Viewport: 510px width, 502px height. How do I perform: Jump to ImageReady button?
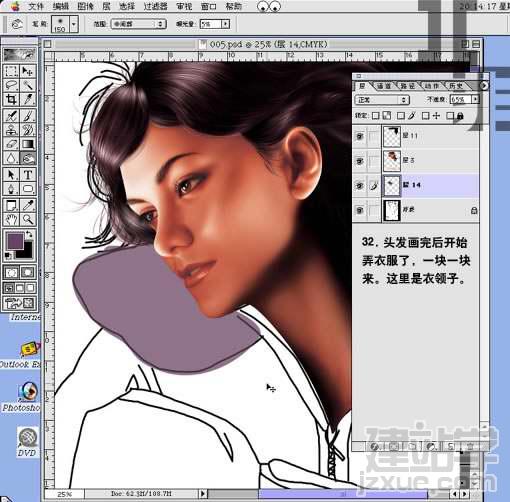[x=19, y=303]
